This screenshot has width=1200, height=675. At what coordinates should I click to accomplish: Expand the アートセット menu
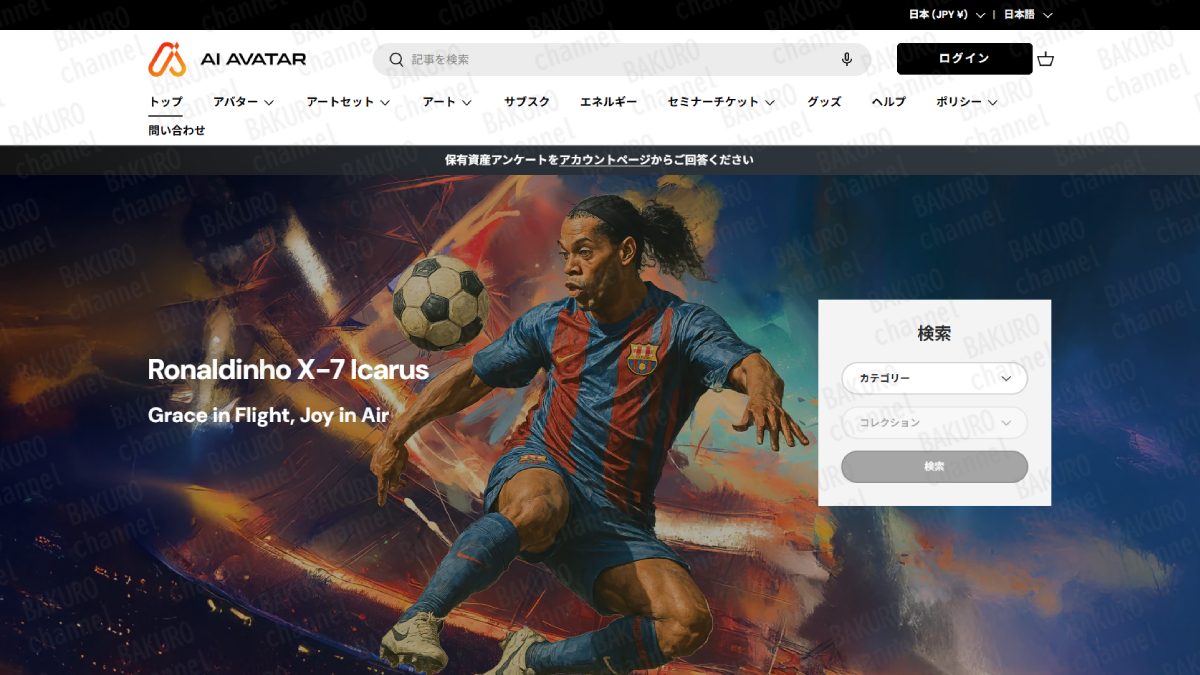tap(348, 102)
